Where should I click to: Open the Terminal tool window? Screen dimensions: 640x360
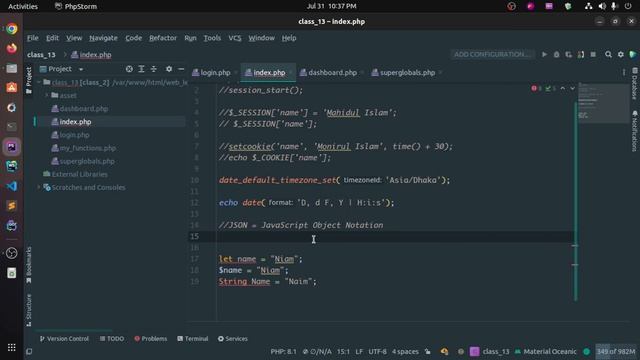193,339
